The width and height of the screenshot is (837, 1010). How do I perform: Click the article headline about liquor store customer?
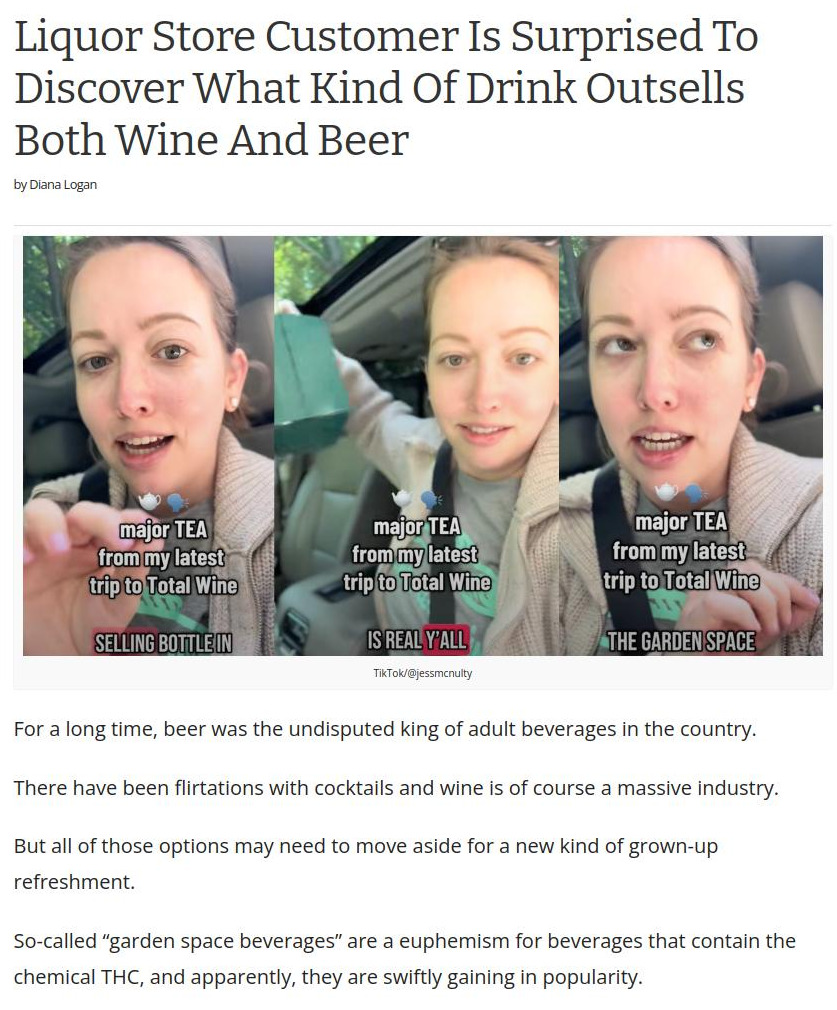(386, 88)
